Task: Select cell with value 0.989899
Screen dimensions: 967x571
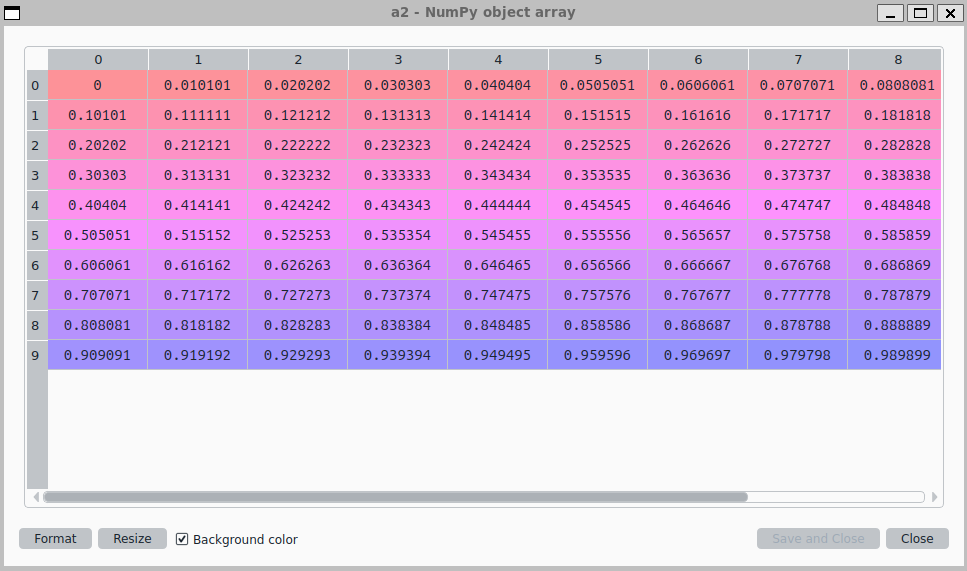Action: [895, 355]
